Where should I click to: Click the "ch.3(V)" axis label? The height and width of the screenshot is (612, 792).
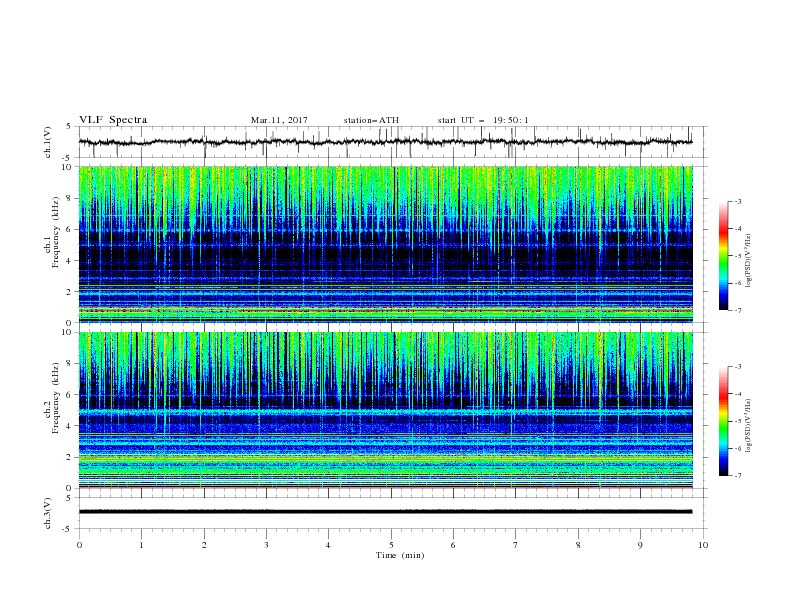point(48,513)
